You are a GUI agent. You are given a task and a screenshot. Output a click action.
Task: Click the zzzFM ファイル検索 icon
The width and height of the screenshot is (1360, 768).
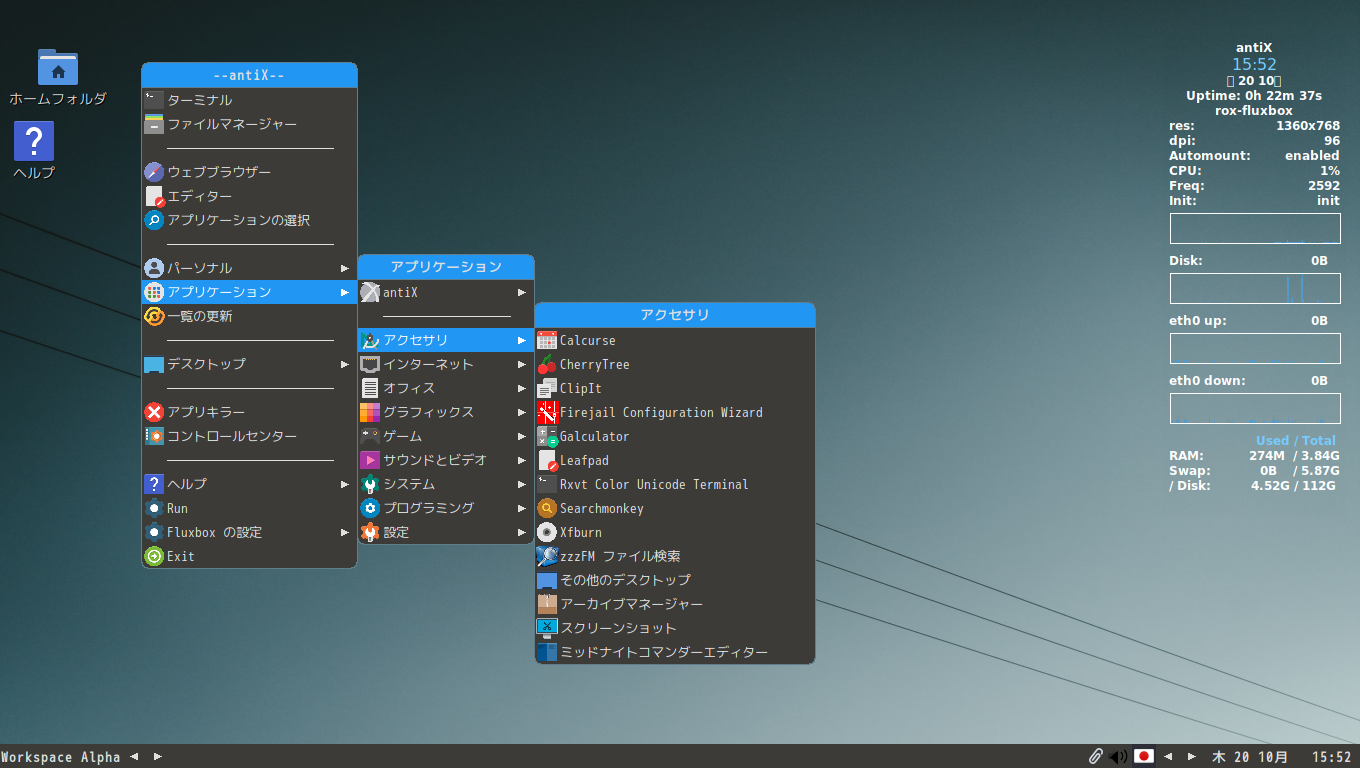(547, 556)
